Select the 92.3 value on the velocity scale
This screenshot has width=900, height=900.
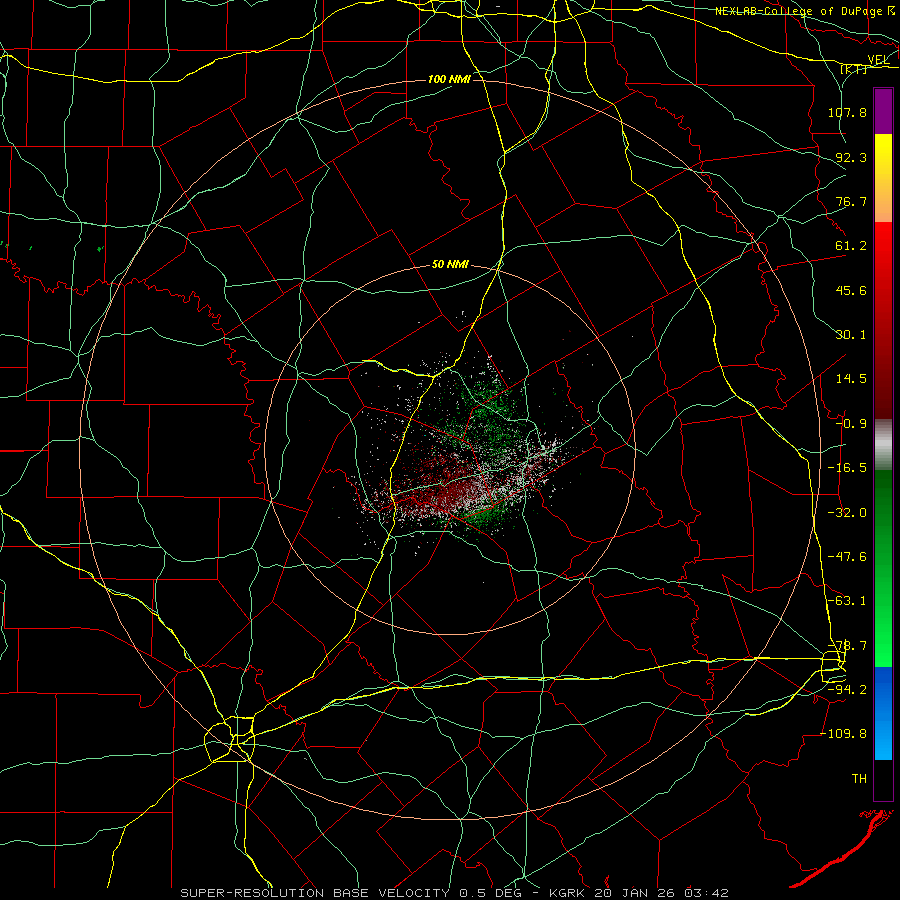pyautogui.click(x=851, y=157)
